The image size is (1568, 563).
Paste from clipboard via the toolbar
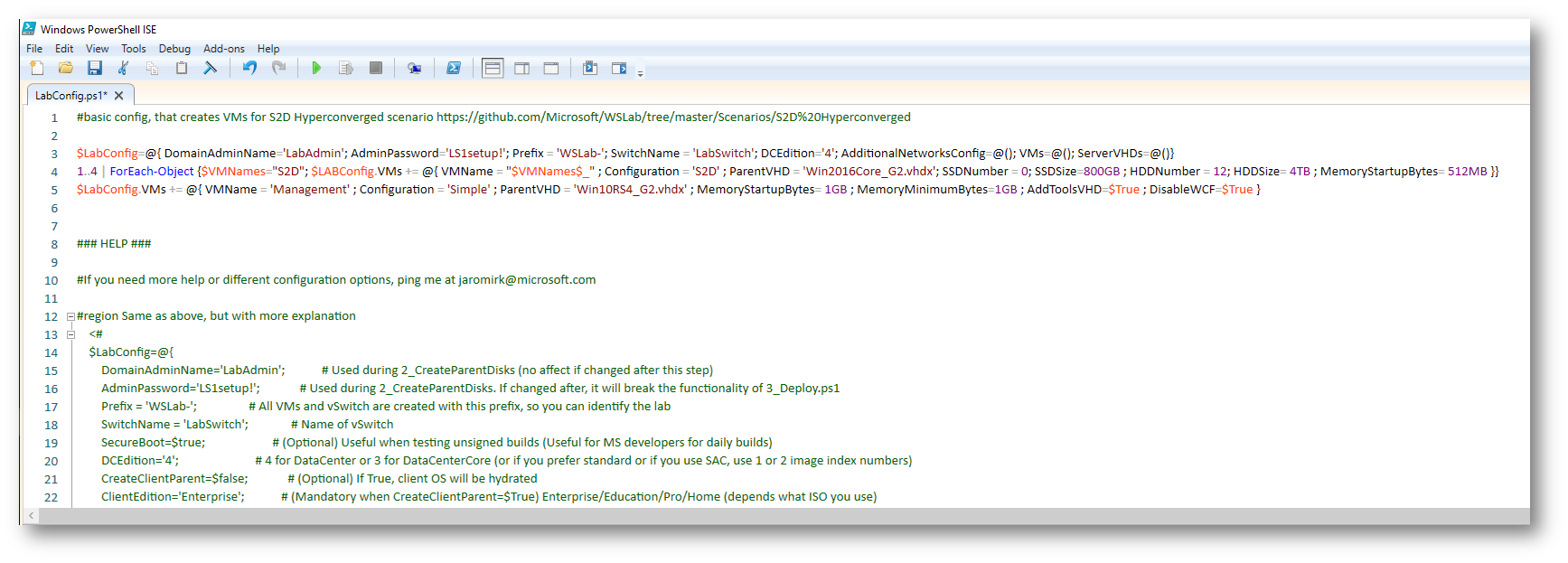point(182,68)
